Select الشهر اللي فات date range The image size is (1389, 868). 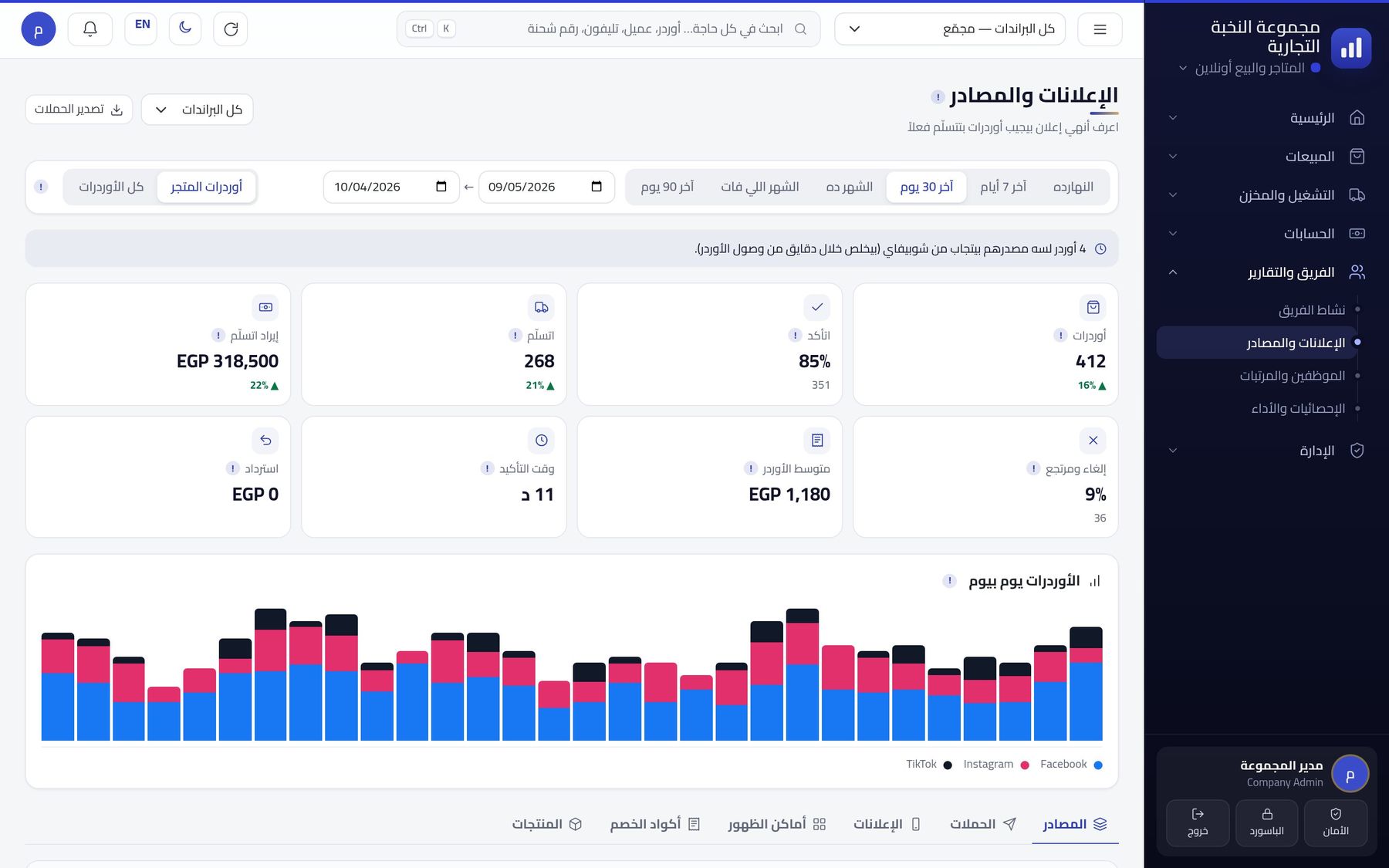pos(759,187)
